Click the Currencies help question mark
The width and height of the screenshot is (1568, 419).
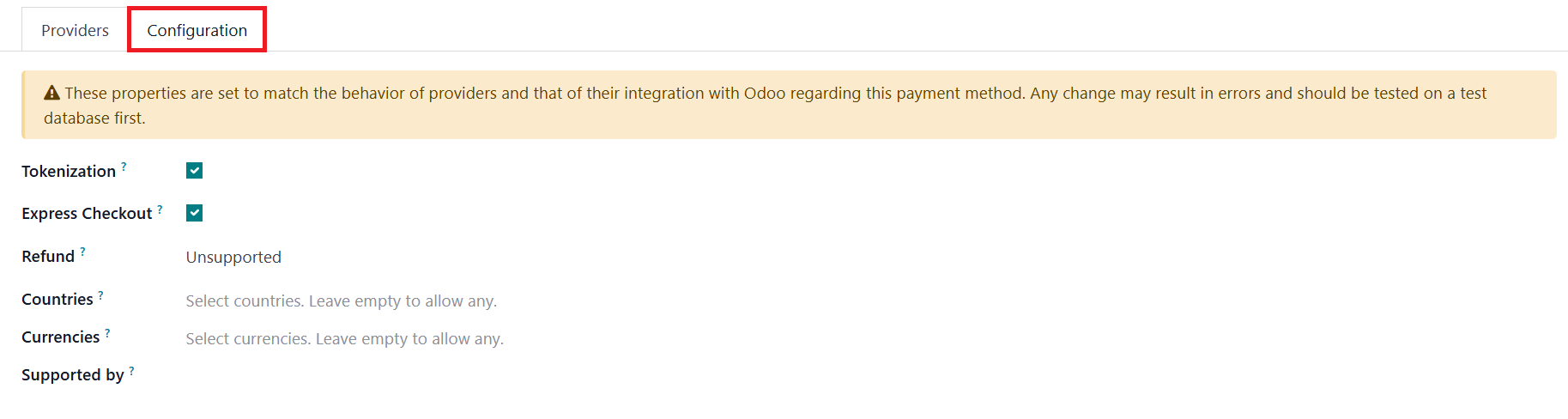click(107, 332)
